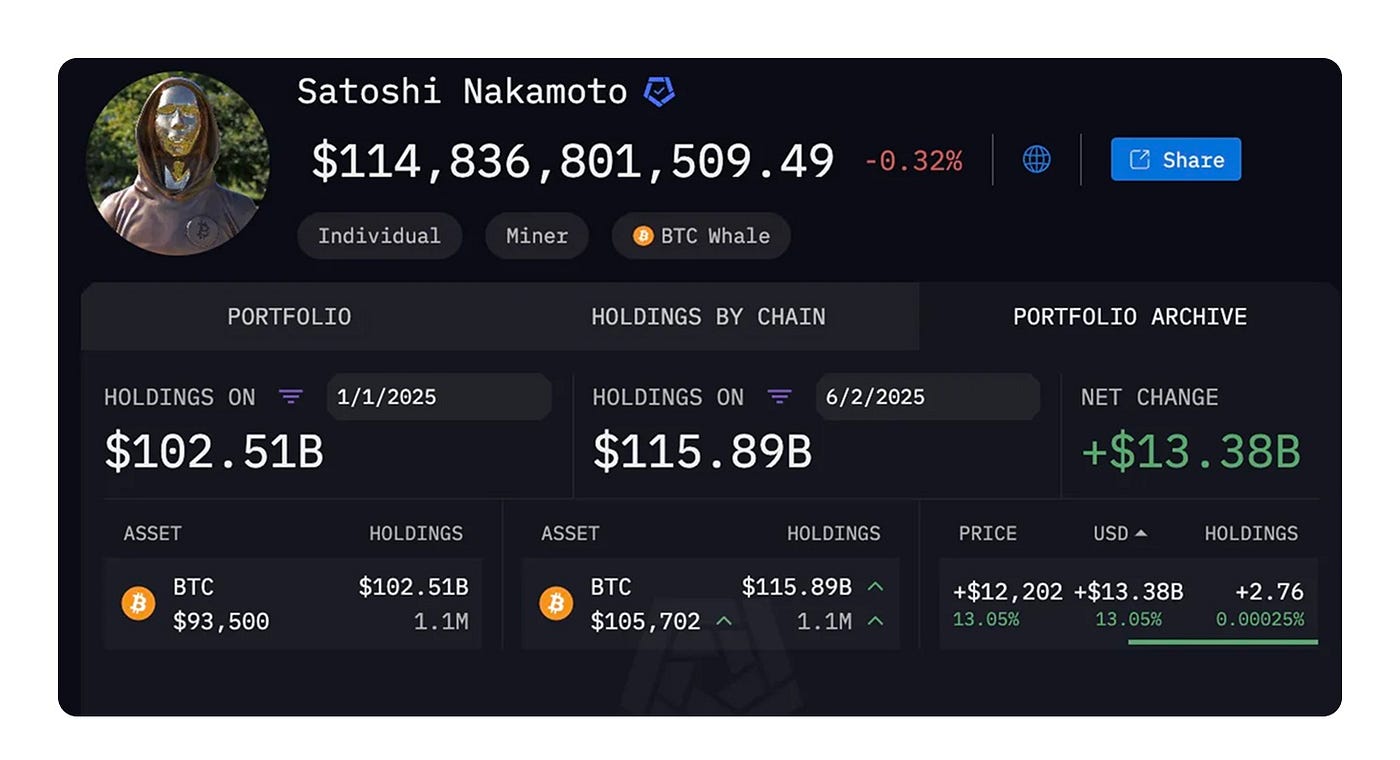Click the BTC coin icon in first holdings table
The height and width of the screenshot is (760, 1400).
(x=138, y=603)
